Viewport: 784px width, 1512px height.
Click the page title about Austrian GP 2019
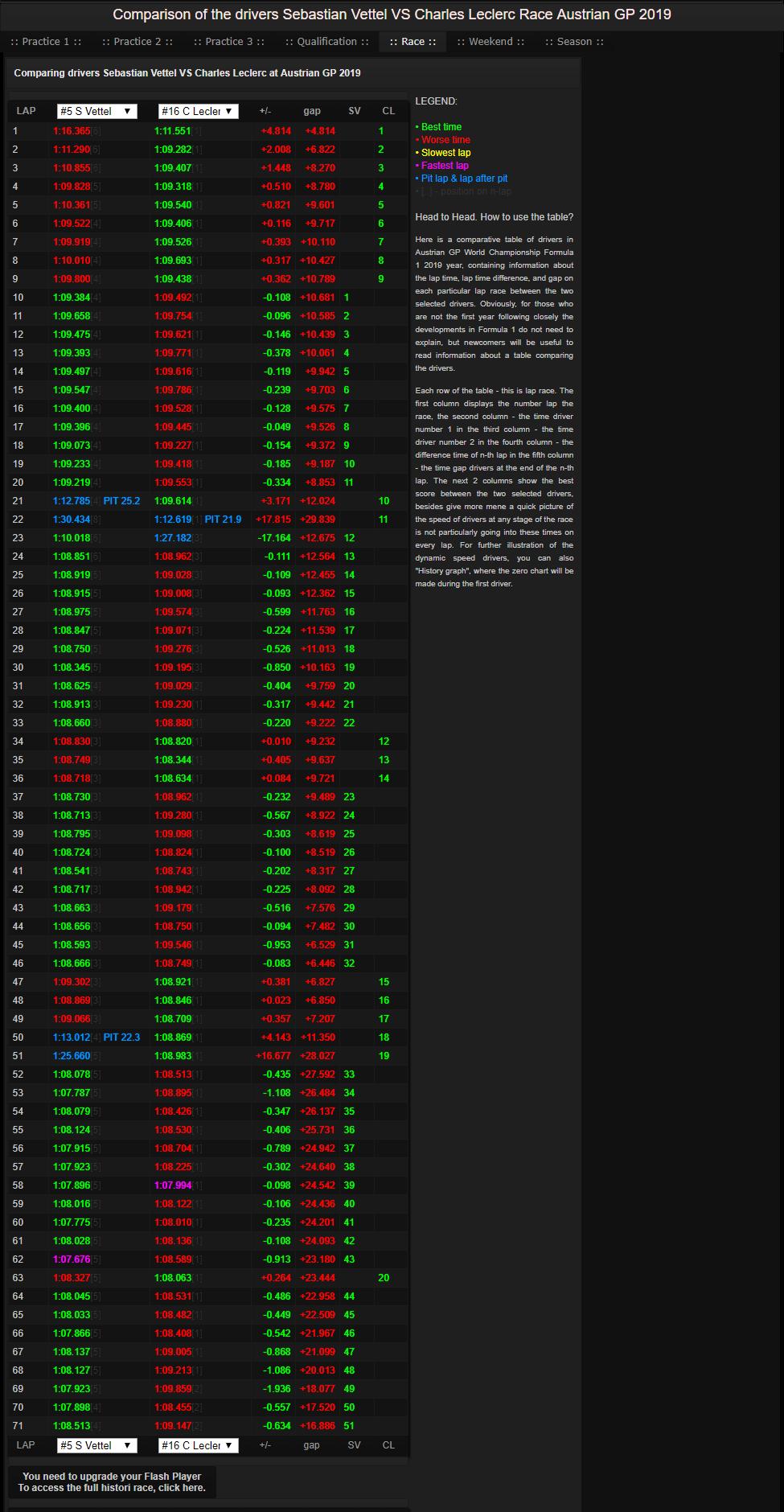392,14
